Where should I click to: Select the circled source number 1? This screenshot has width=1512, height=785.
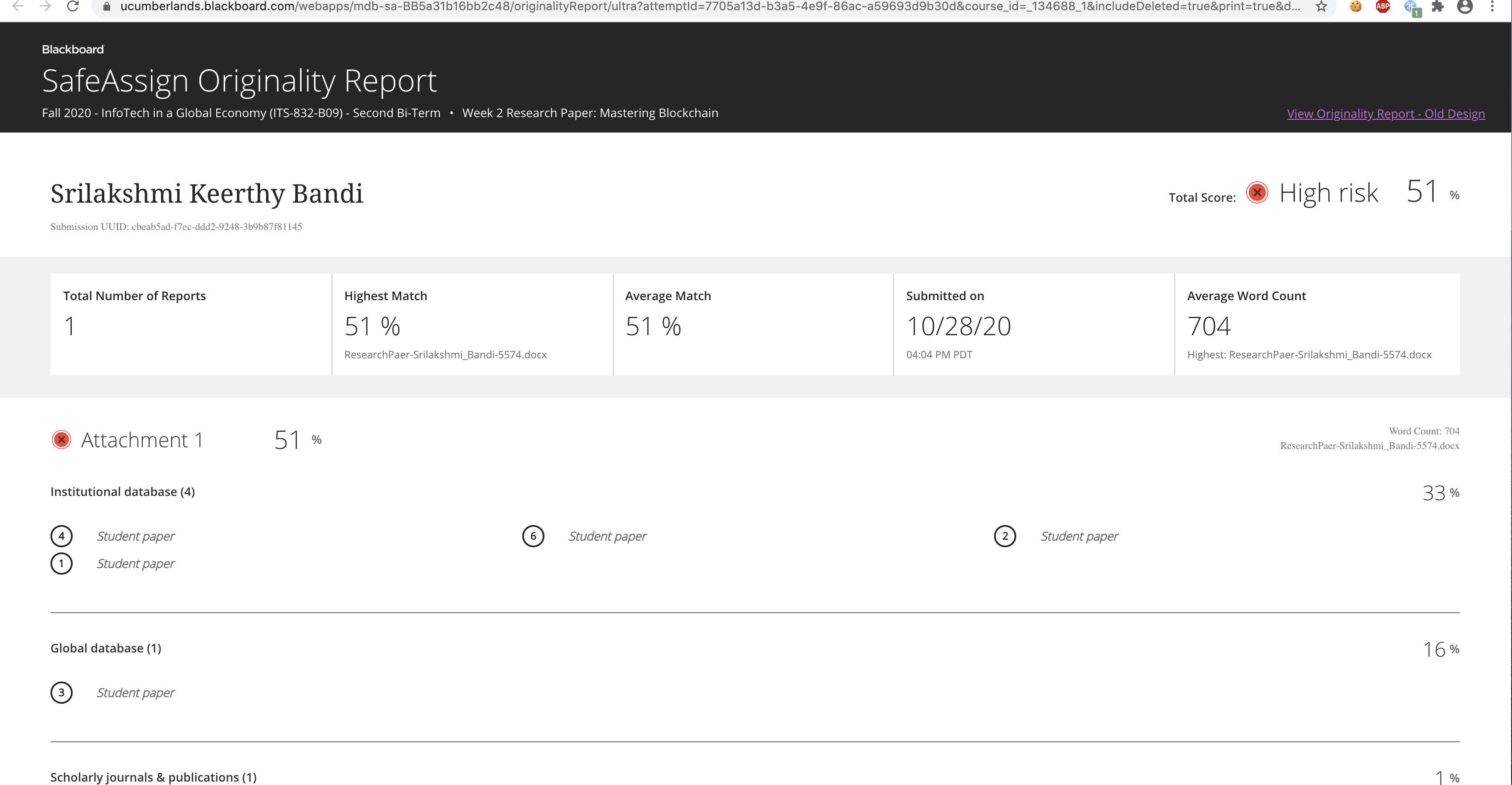[62, 564]
